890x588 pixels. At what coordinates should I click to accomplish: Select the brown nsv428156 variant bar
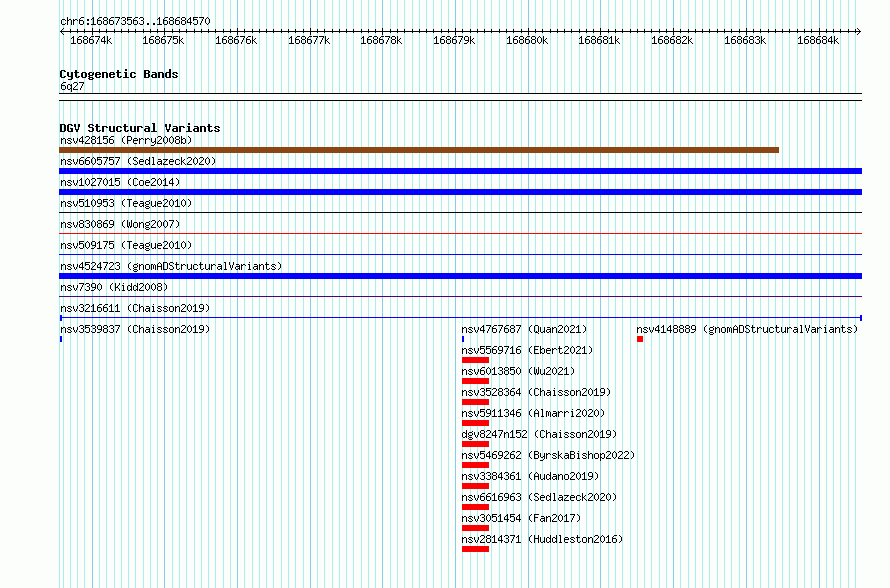[419, 150]
